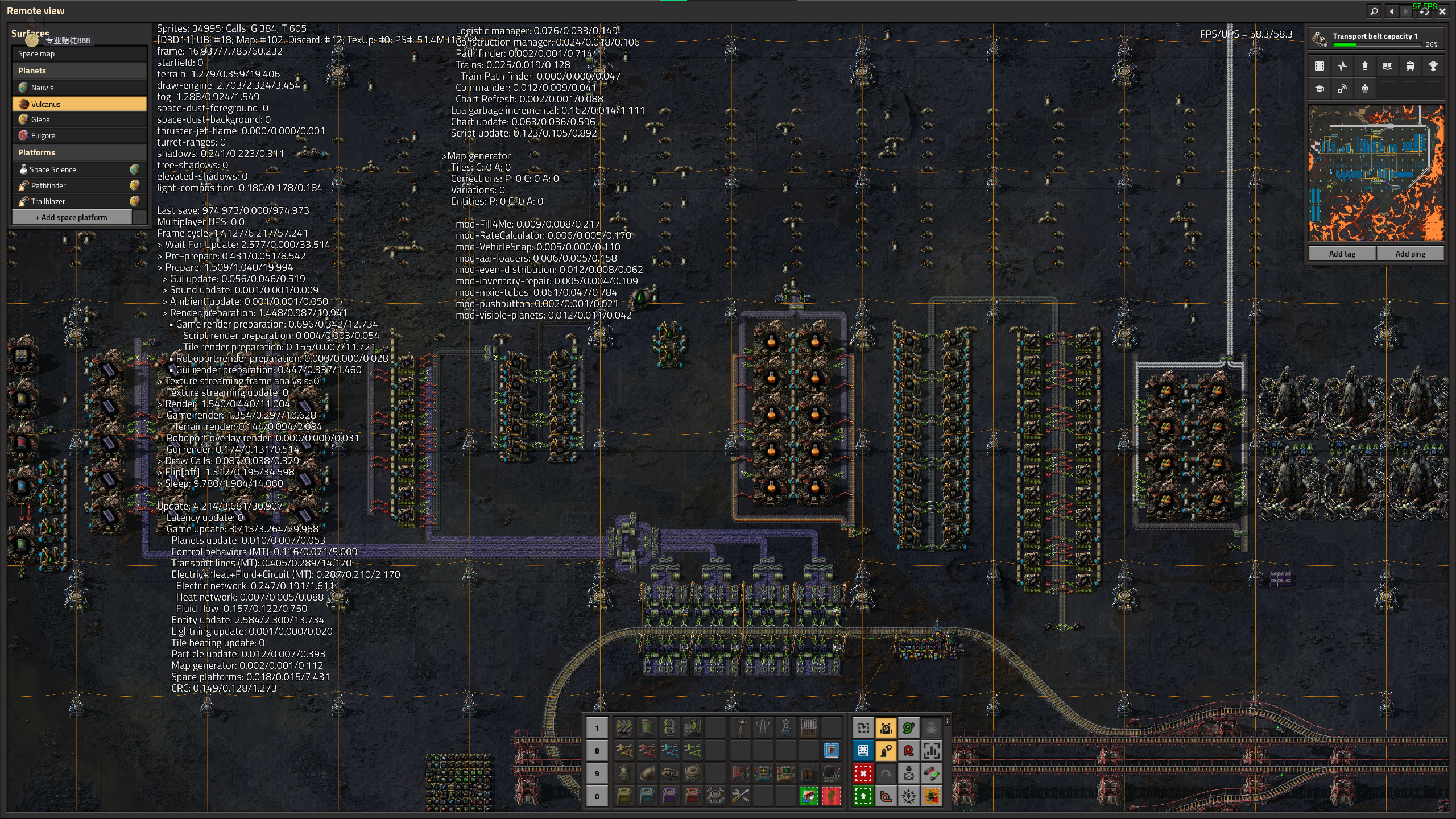This screenshot has width=1456, height=819.
Task: Toggle the blue blueprint book shortcut
Action: [x=863, y=751]
